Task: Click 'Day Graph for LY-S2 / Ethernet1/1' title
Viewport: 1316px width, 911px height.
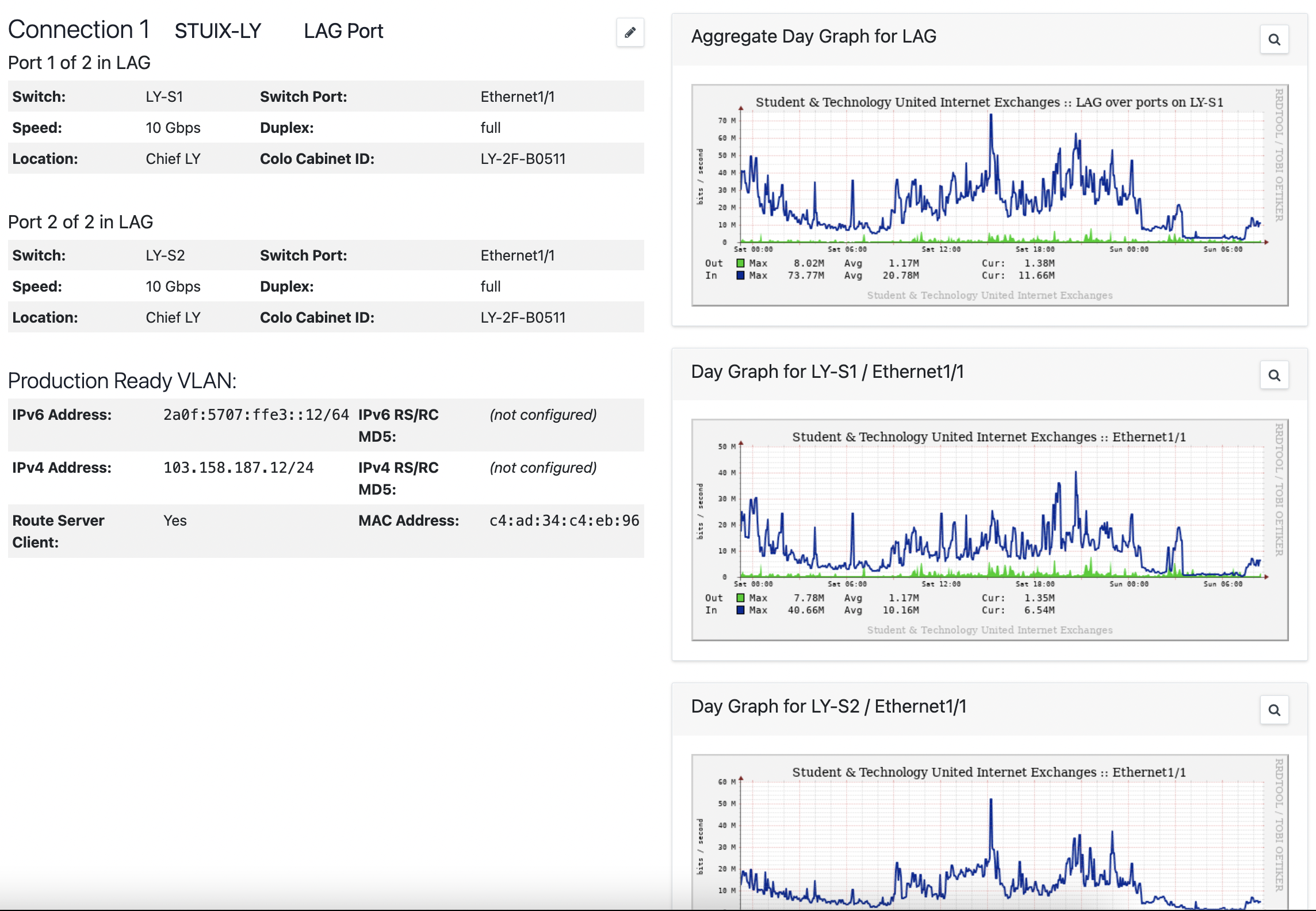Action: (x=828, y=706)
